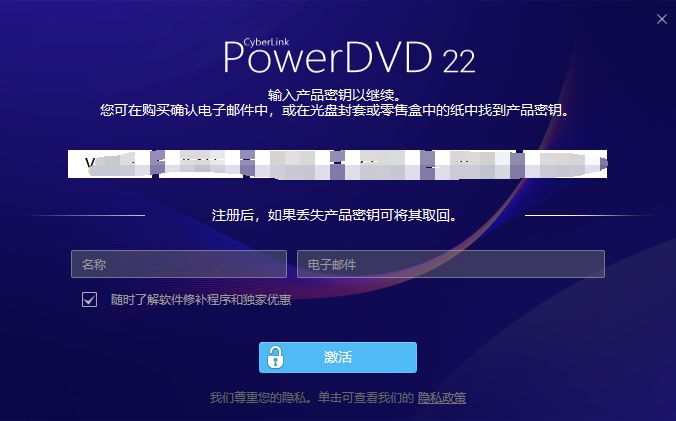Close the PowerDVD activation dialog
676x421 pixels.
point(661,19)
